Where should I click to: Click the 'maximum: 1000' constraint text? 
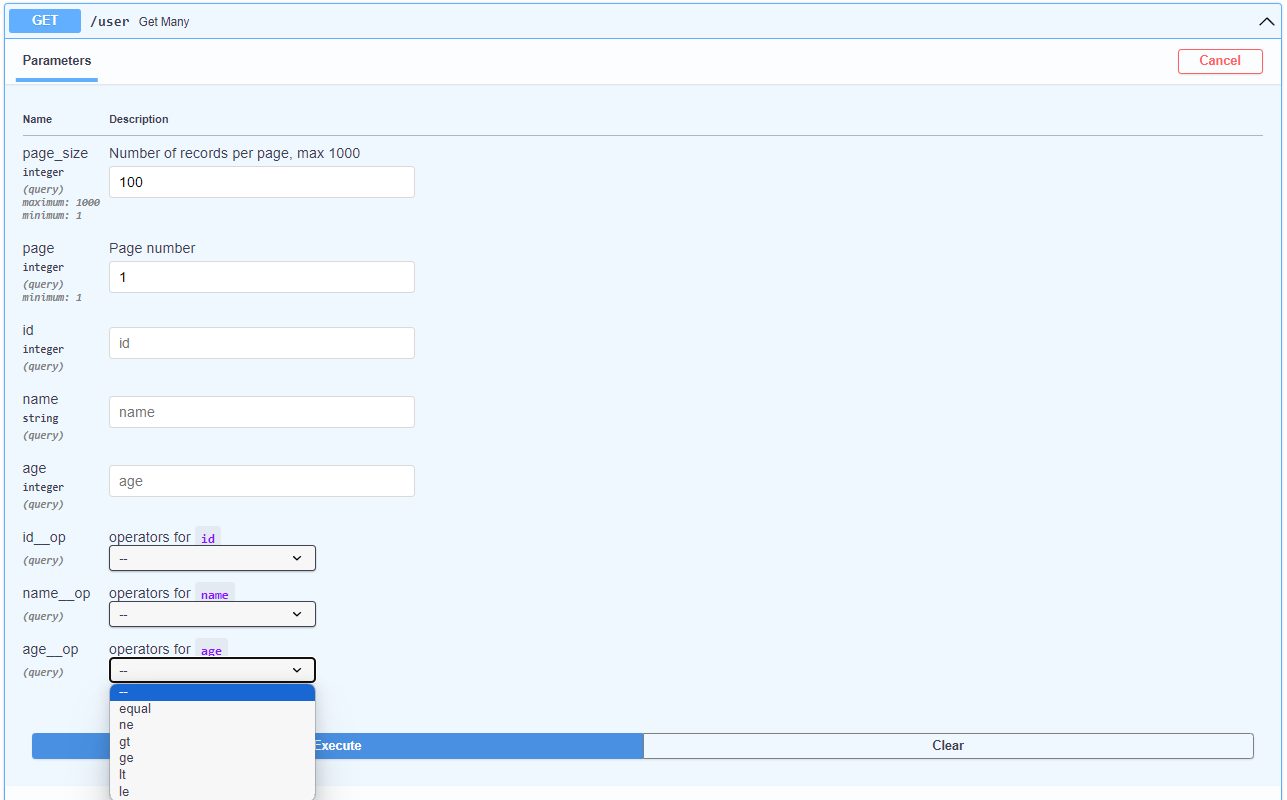coord(61,202)
